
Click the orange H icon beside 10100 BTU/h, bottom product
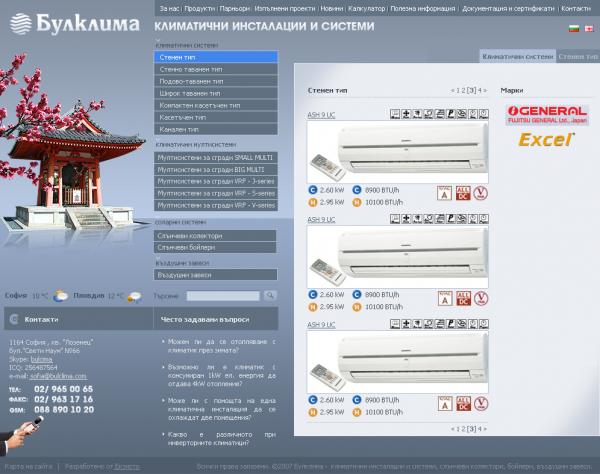tap(357, 412)
